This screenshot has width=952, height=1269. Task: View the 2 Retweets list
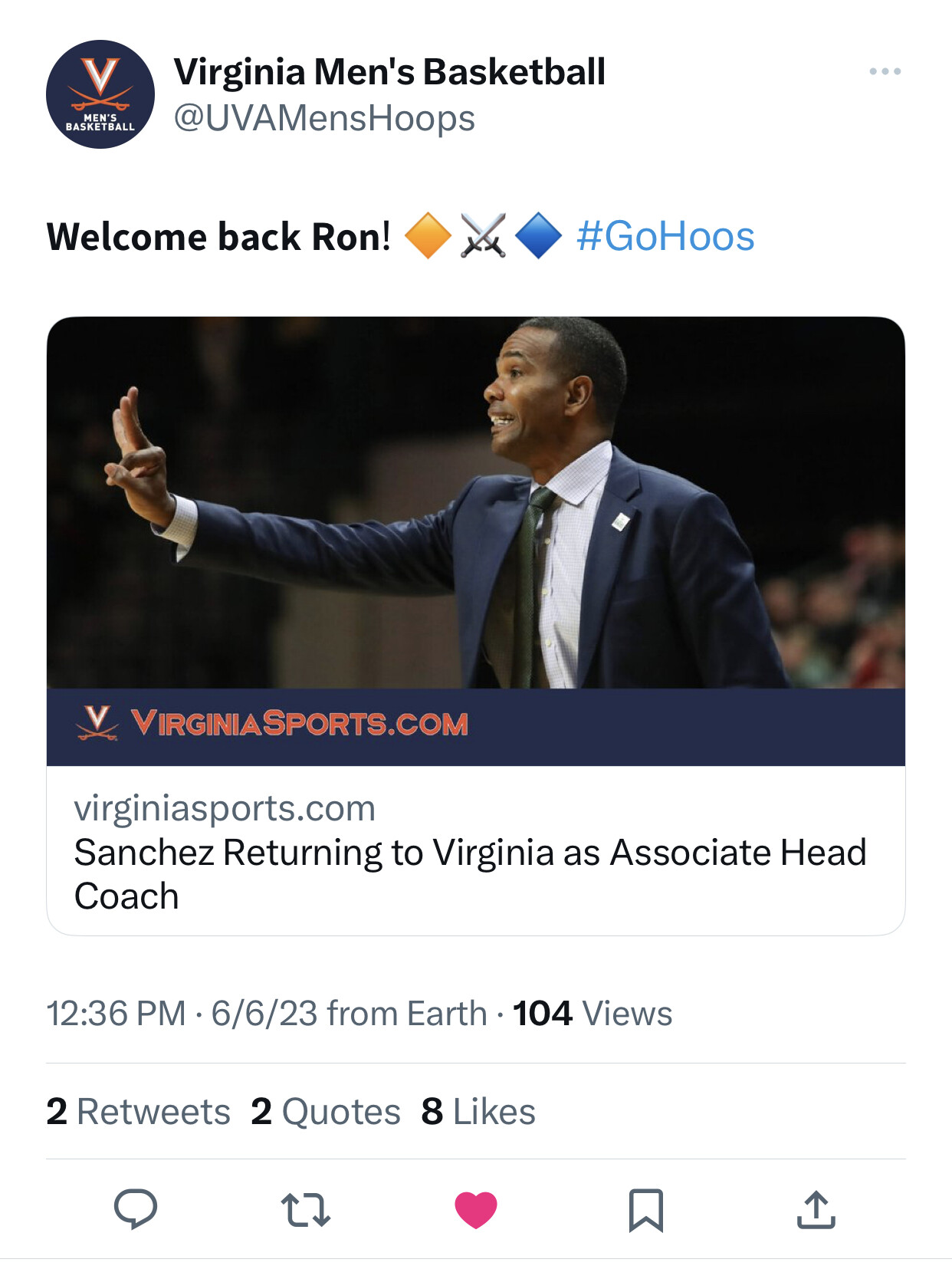click(139, 1111)
